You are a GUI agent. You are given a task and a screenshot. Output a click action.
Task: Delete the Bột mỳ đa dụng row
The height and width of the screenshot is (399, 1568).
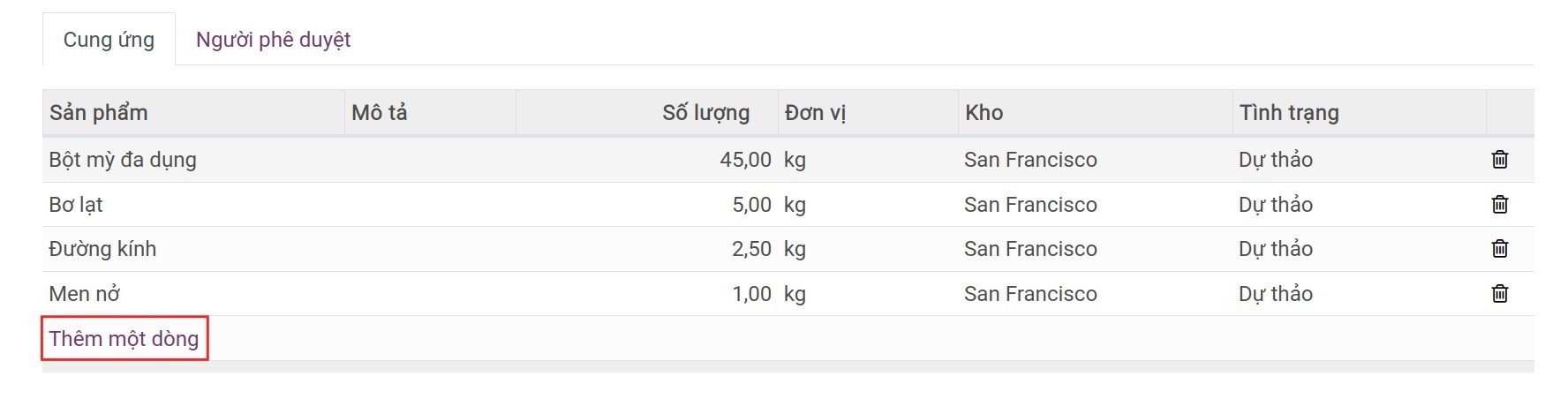[x=1499, y=160]
